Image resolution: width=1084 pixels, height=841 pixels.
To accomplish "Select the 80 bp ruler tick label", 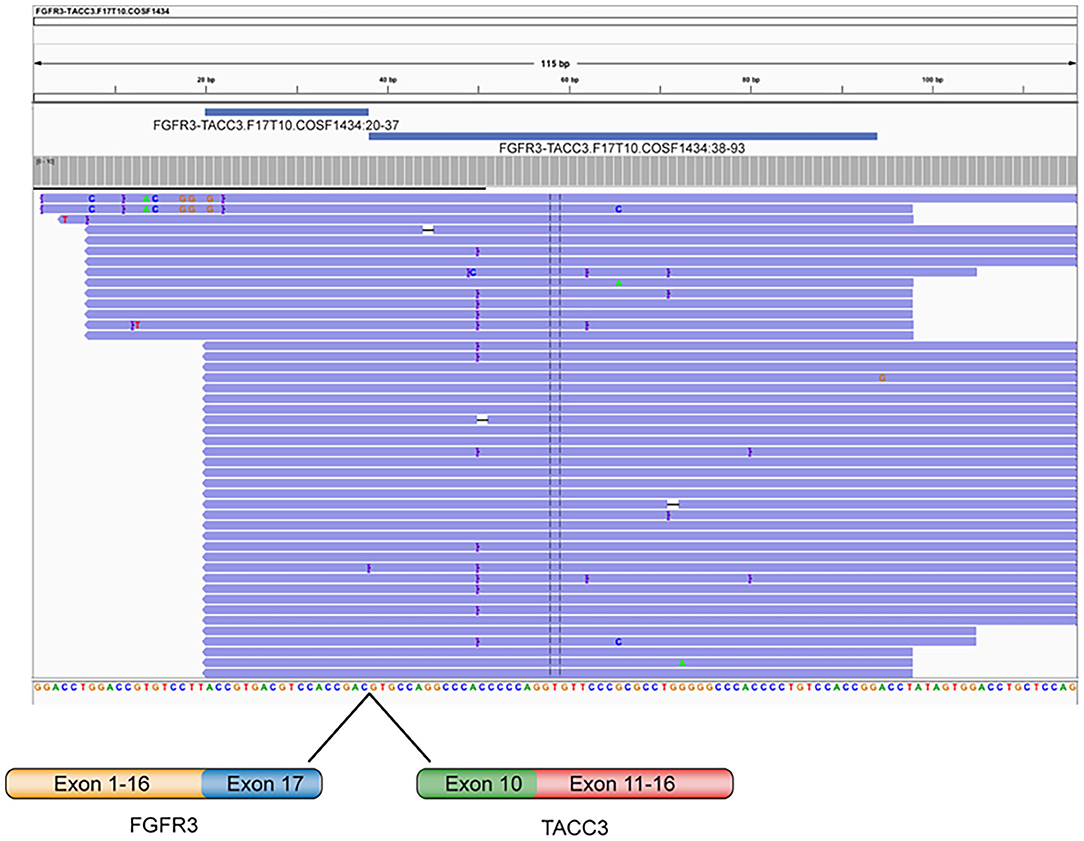I will tap(751, 80).
